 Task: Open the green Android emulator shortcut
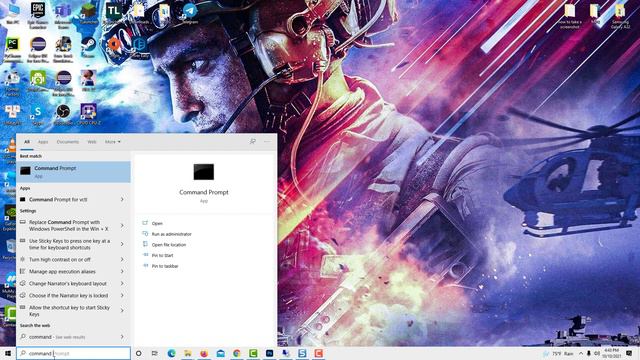38,81
